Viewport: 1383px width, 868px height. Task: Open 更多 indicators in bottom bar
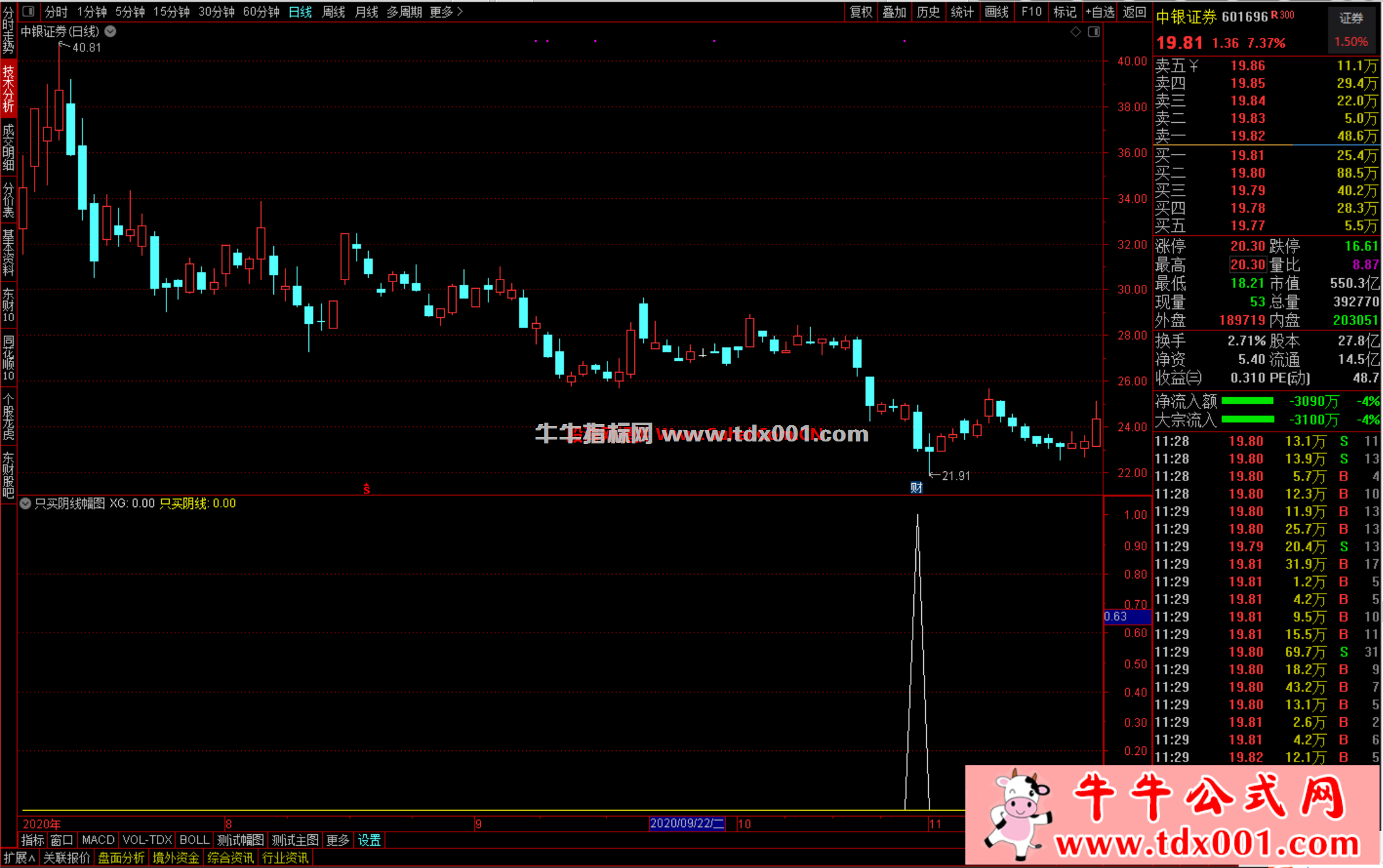point(338,840)
